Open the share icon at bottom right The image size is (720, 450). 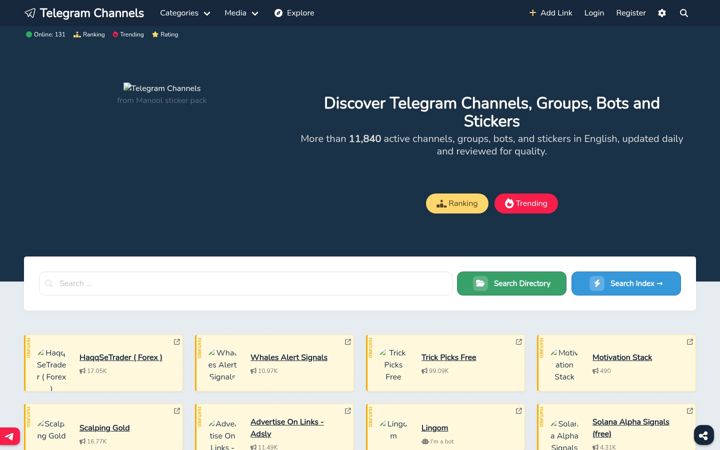[703, 435]
